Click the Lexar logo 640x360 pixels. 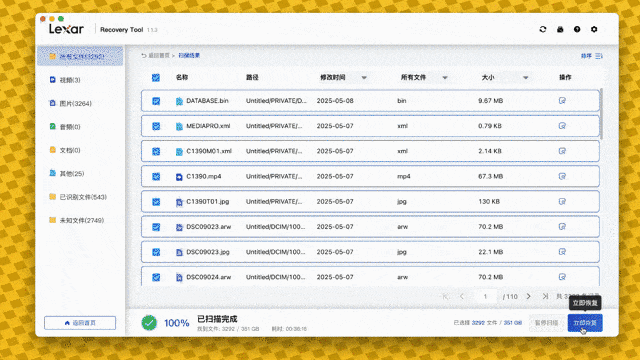point(66,29)
